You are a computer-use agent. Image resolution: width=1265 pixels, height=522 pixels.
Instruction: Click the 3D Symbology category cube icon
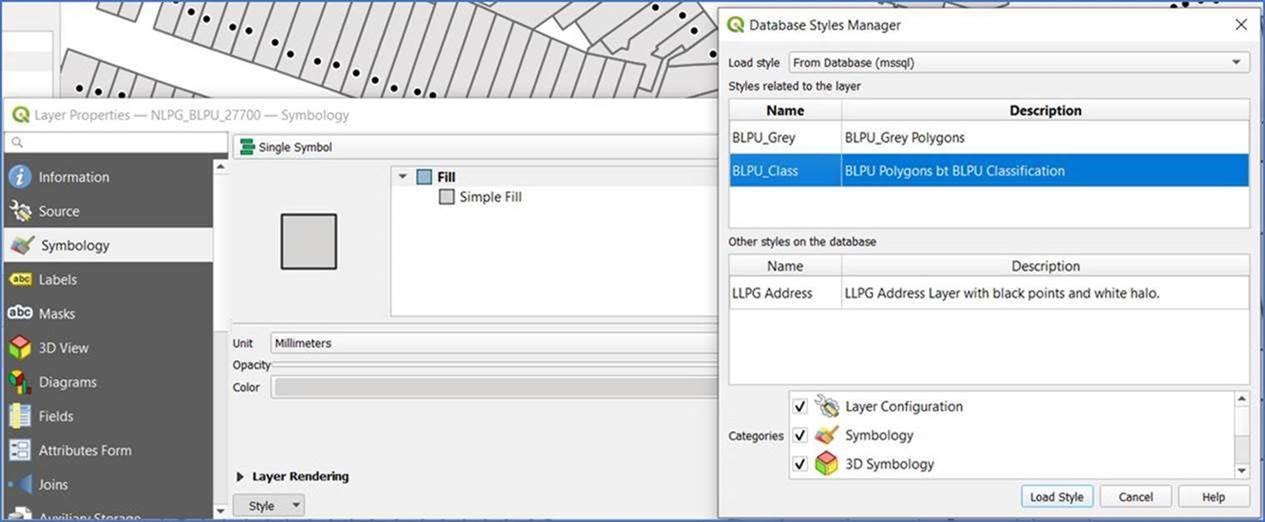click(x=826, y=464)
